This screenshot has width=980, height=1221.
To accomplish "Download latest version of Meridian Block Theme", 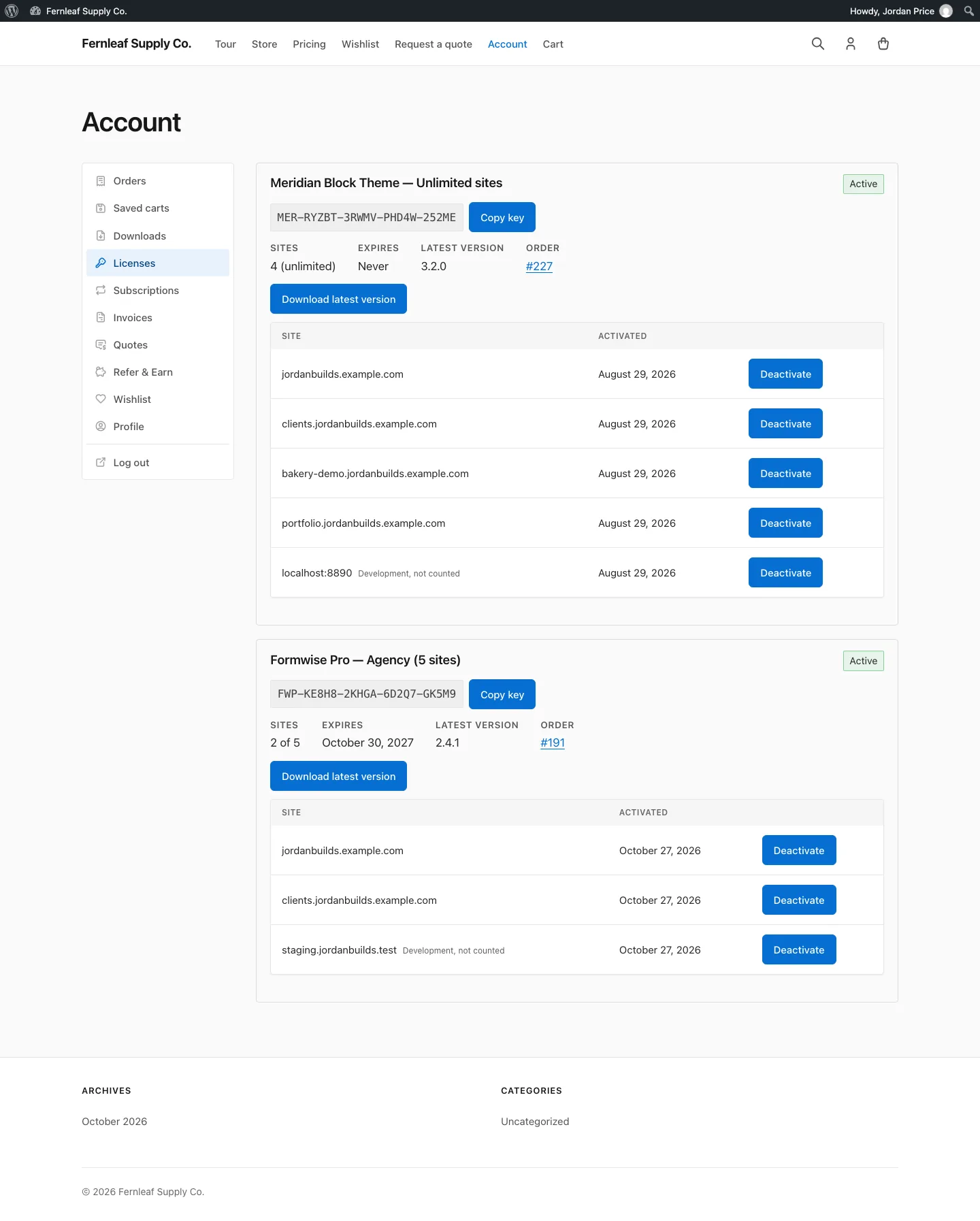I will [338, 299].
